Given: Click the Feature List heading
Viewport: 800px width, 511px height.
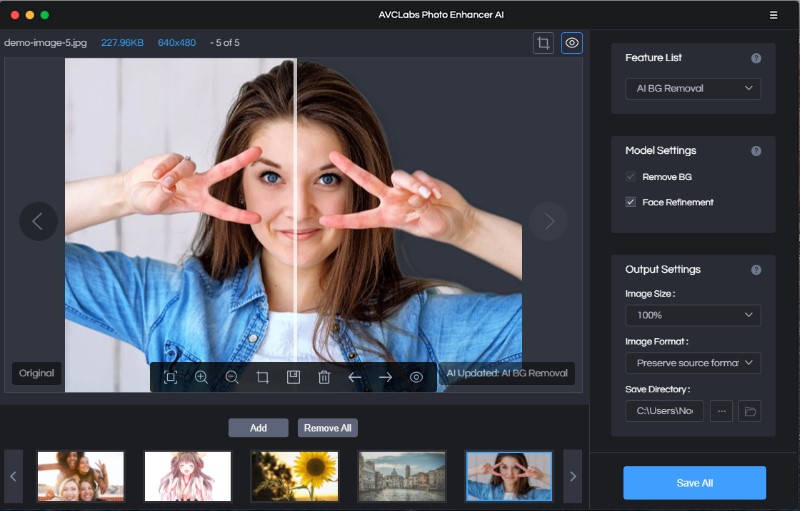Looking at the screenshot, I should tap(654, 58).
